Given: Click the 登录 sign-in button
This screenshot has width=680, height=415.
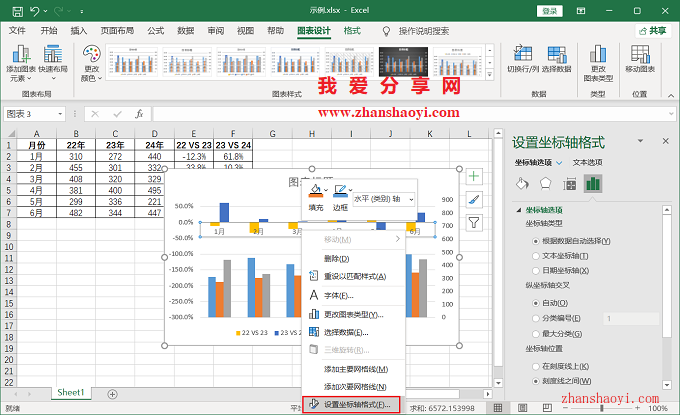Looking at the screenshot, I should pyautogui.click(x=549, y=11).
